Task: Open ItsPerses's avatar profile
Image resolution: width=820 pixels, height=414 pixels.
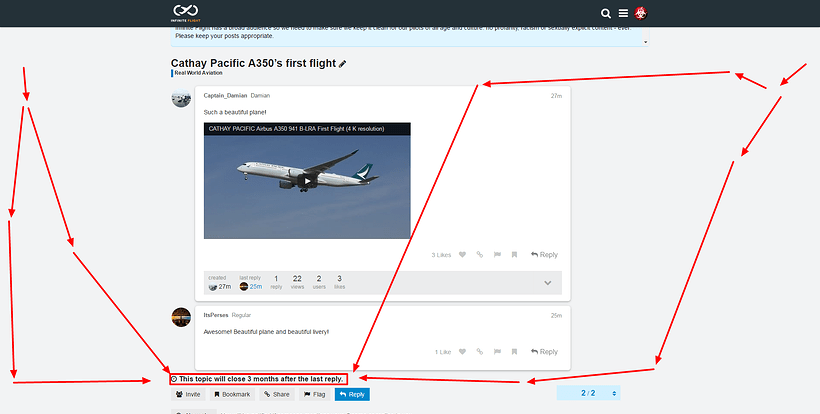Action: (x=181, y=317)
